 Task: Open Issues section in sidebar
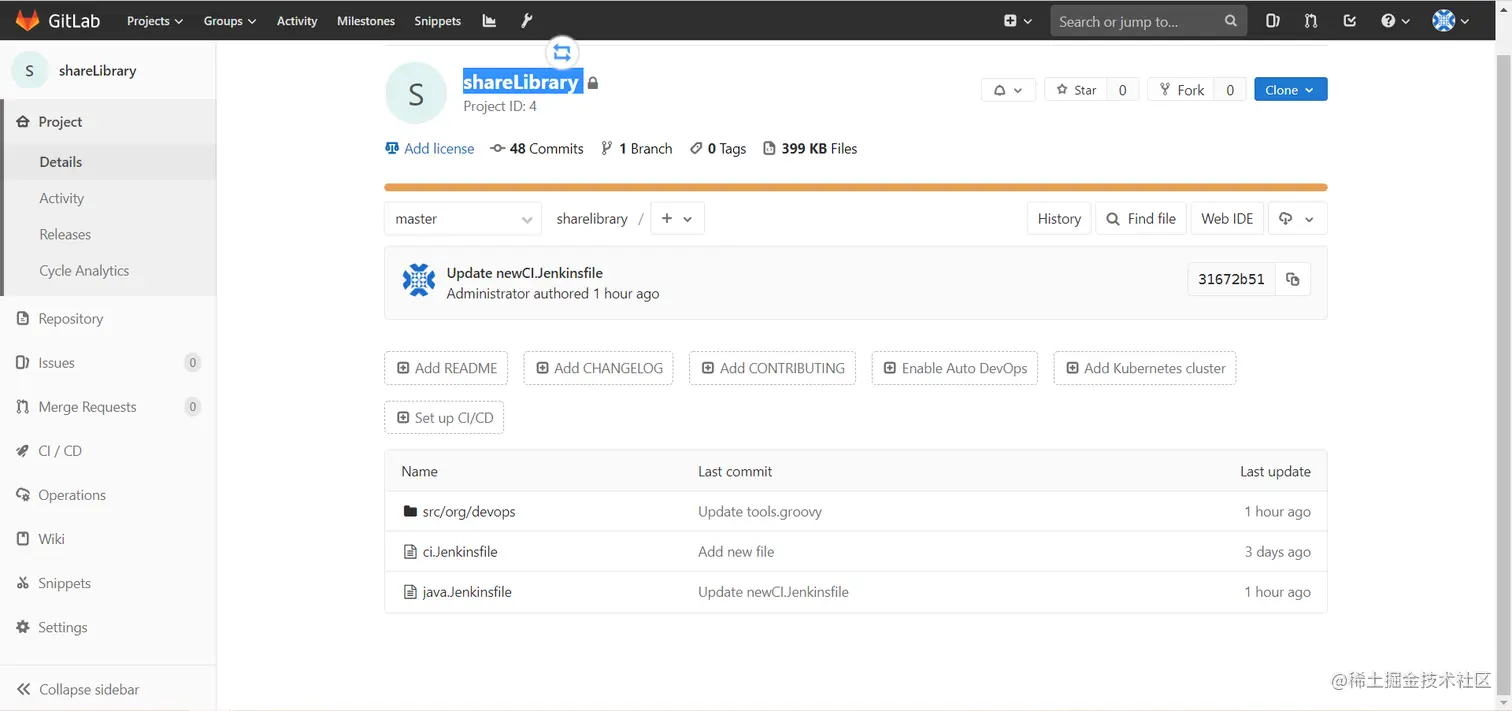click(108, 363)
